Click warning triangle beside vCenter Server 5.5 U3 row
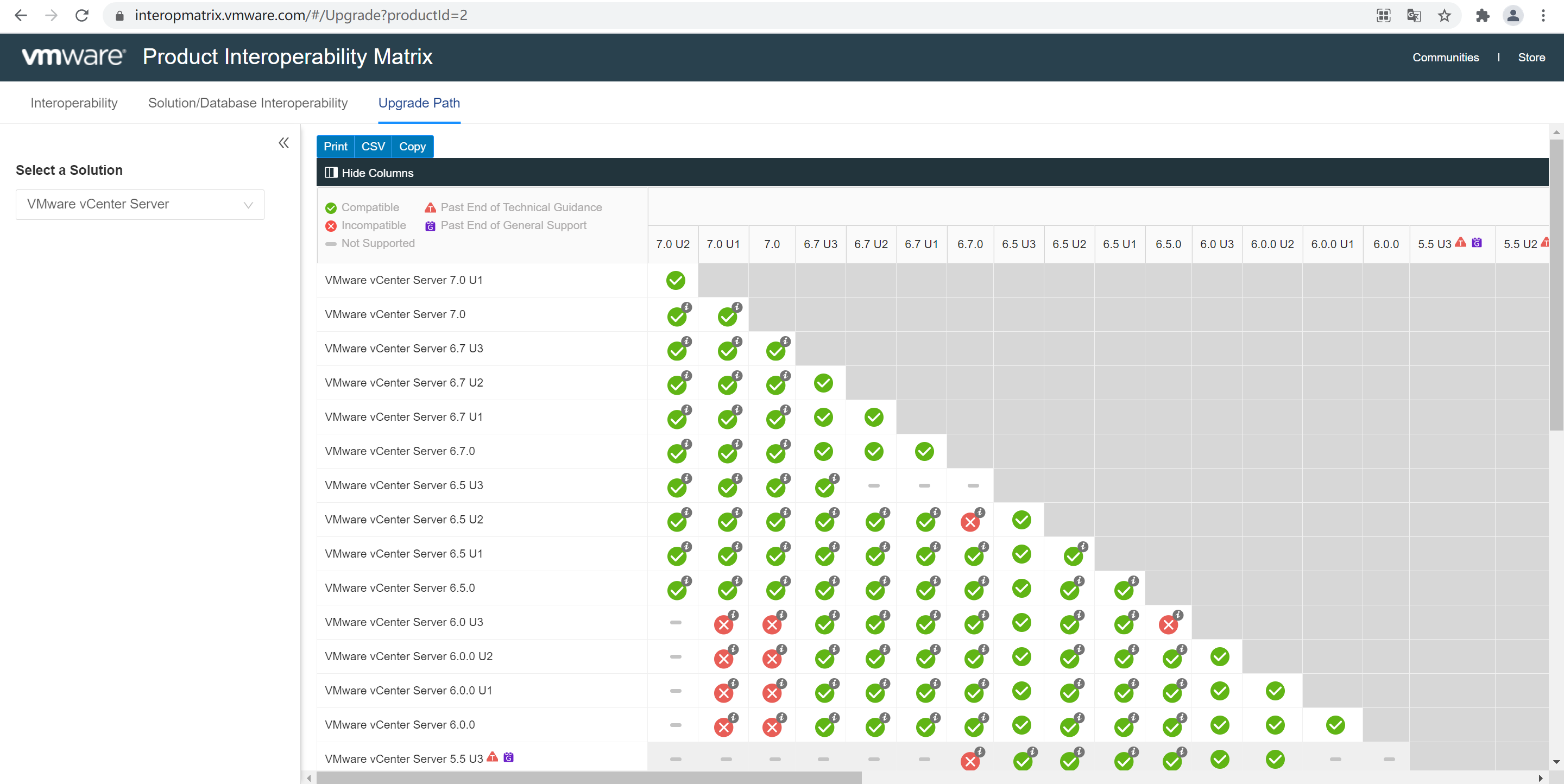 click(x=493, y=757)
